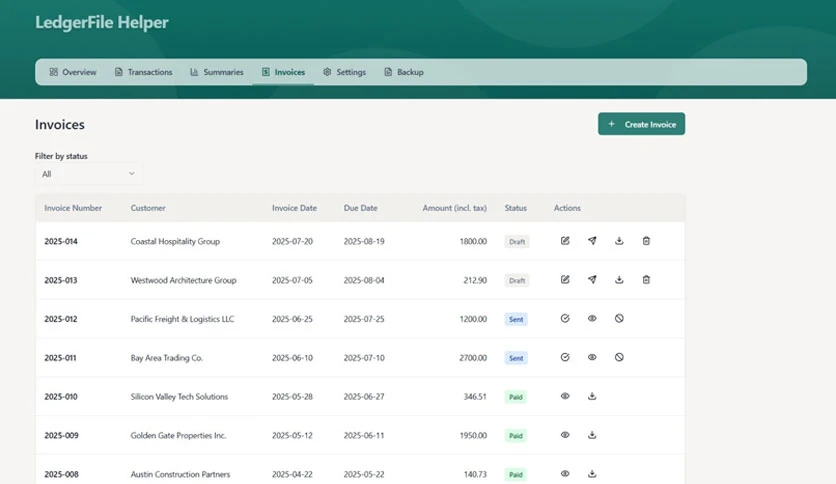Go to the Overview tab

[73, 72]
